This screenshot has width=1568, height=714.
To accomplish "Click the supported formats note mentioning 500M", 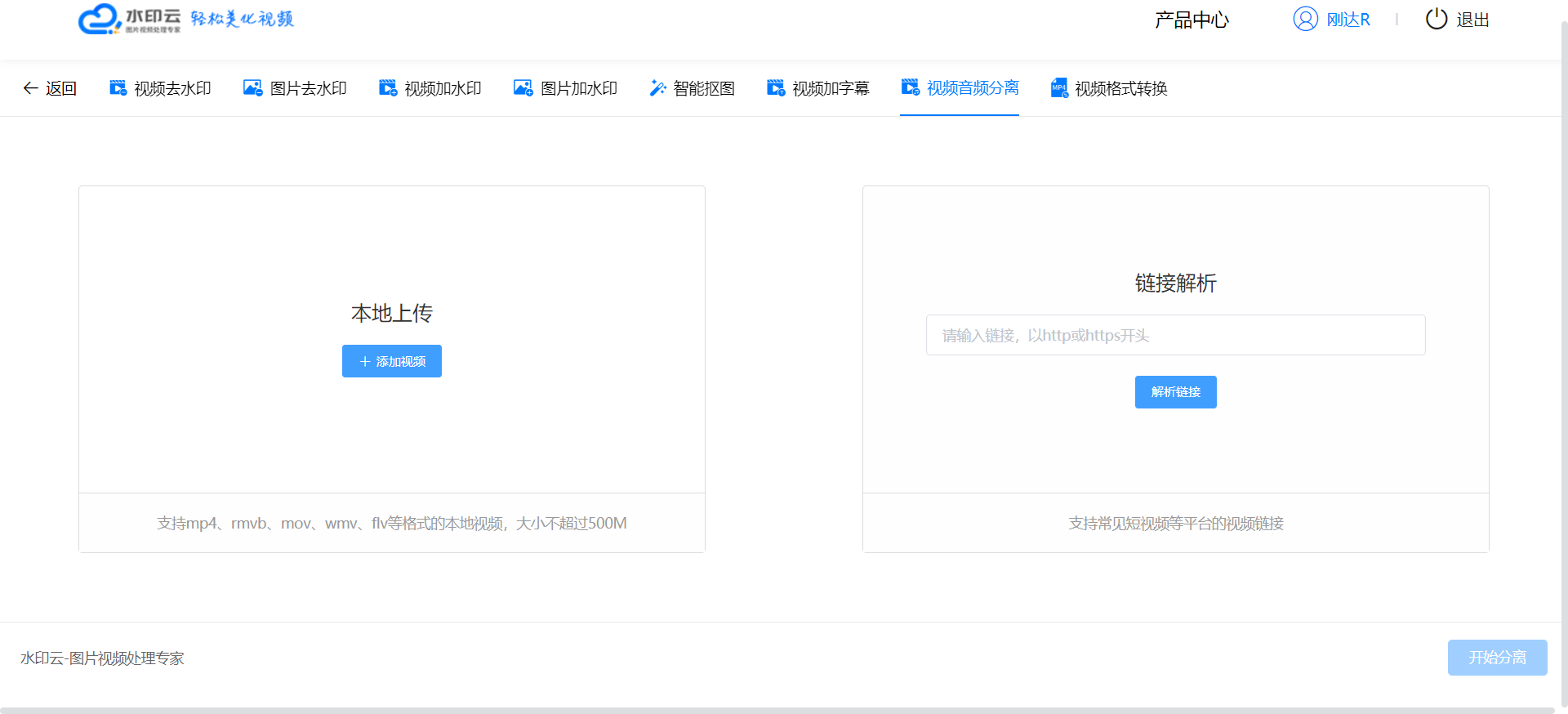I will coord(392,523).
